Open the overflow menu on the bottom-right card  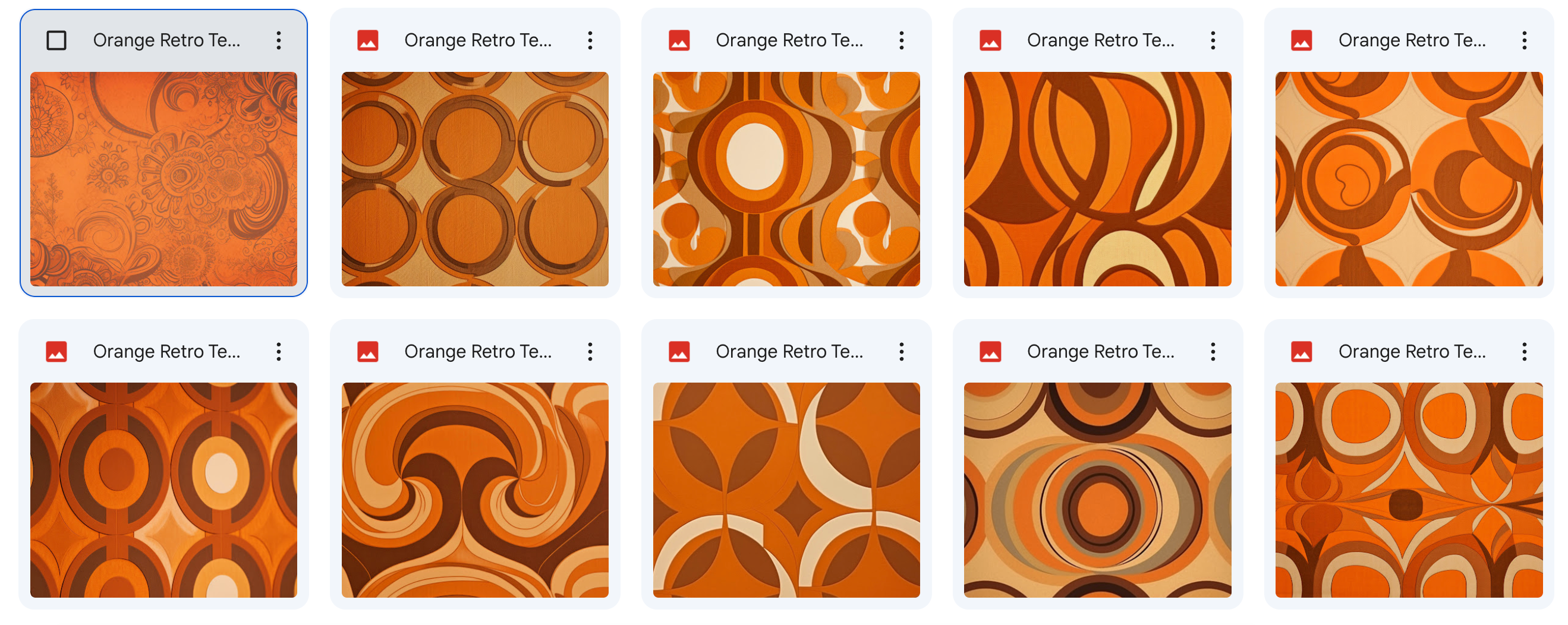1525,351
